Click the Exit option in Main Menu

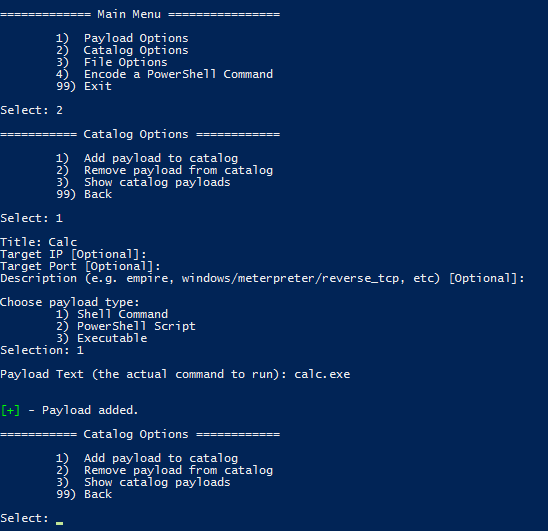(x=84, y=86)
